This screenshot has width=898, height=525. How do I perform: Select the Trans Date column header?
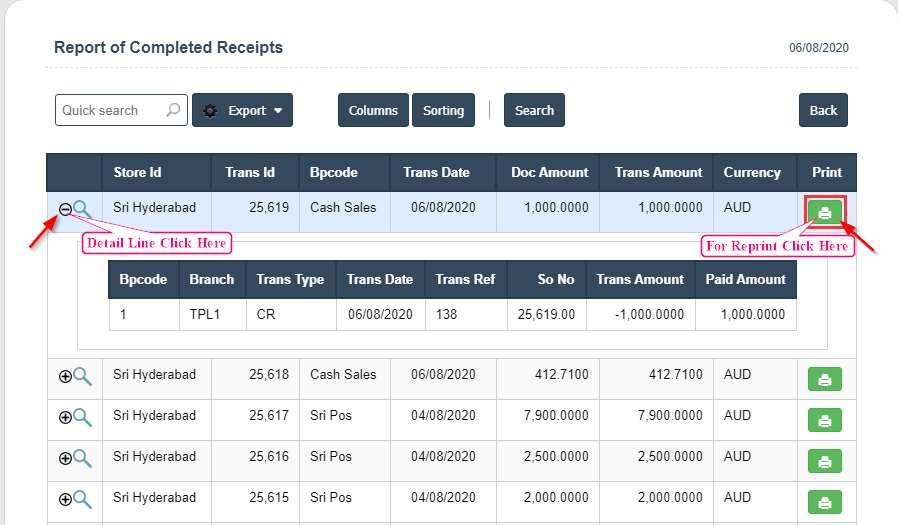point(436,172)
